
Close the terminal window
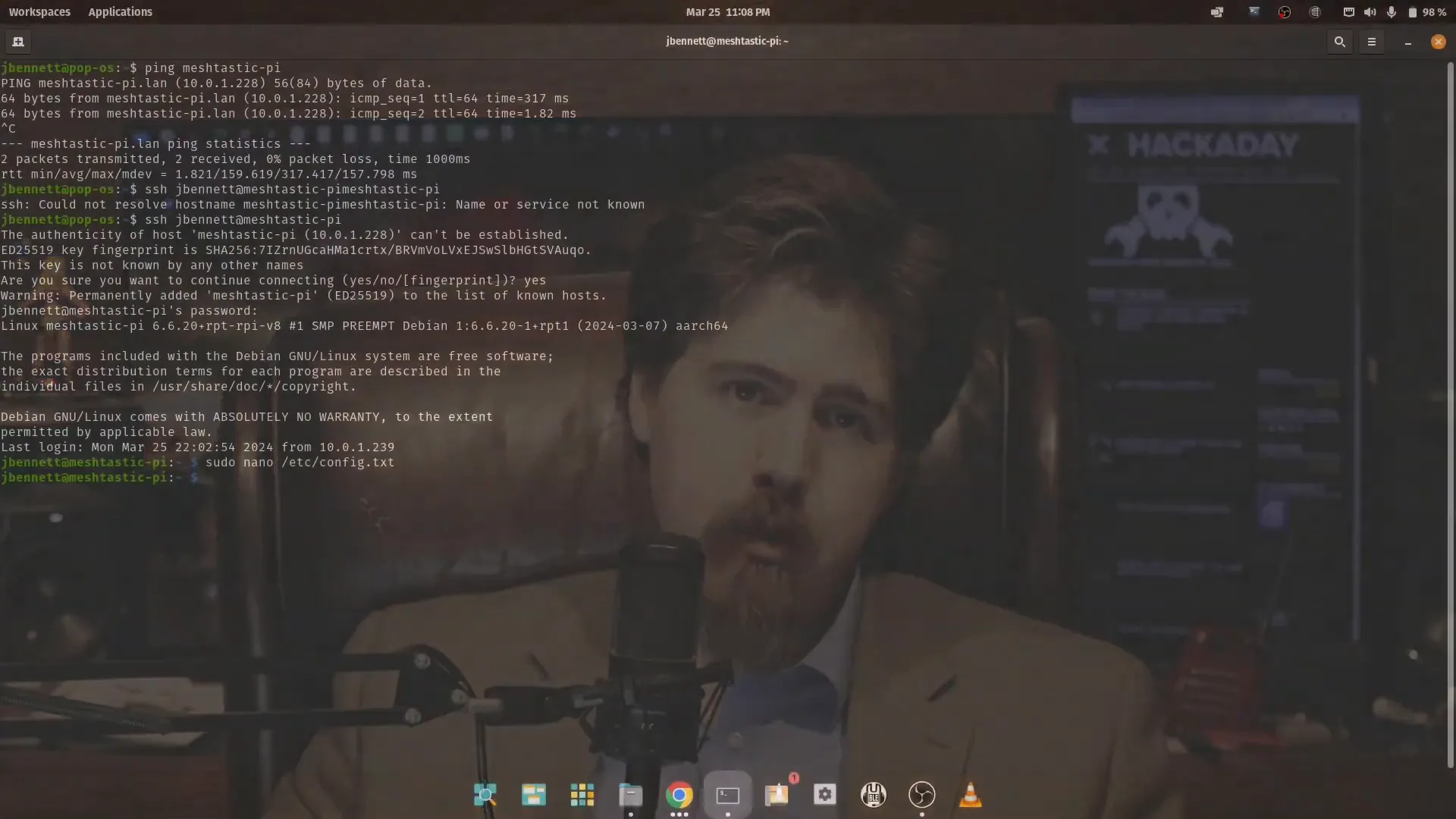(x=1439, y=42)
